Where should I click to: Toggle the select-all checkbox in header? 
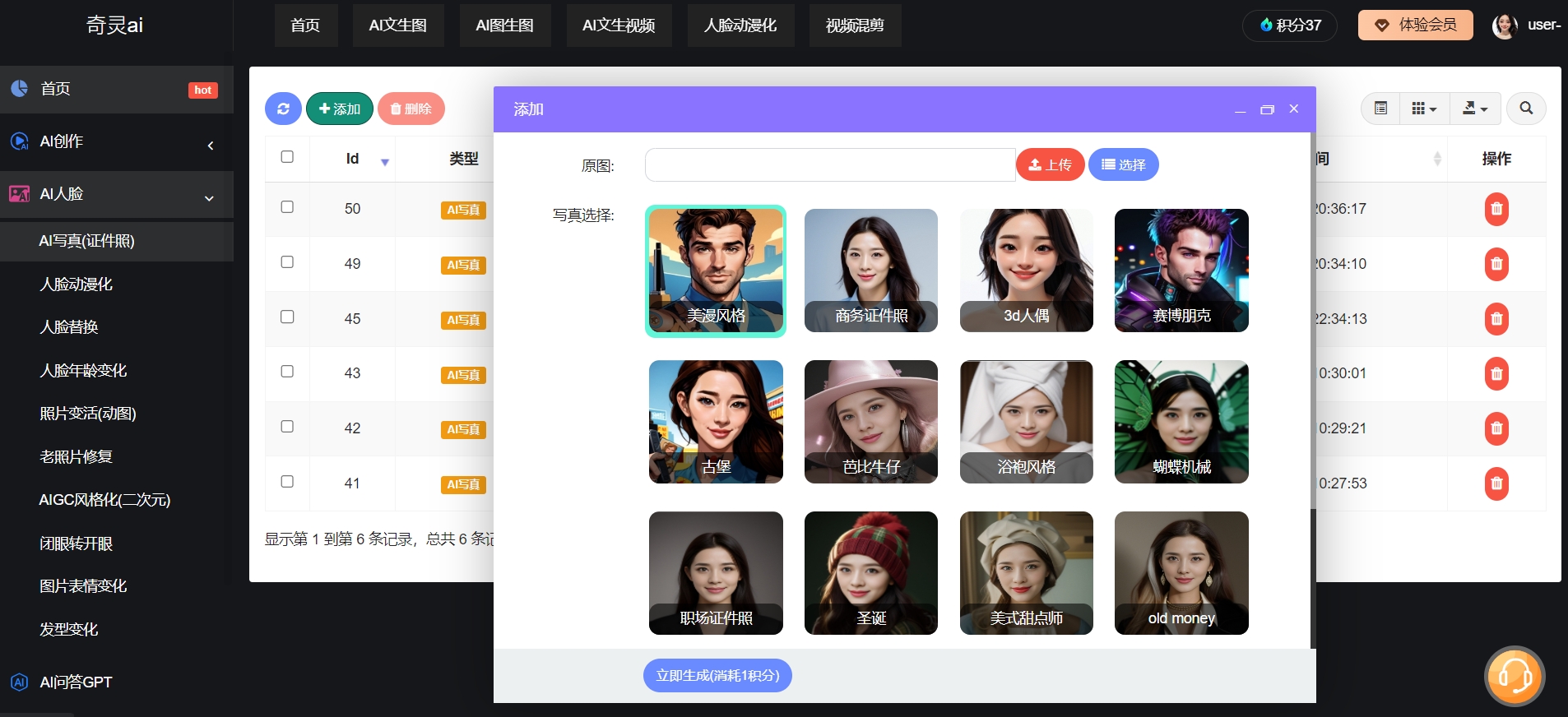[x=287, y=157]
